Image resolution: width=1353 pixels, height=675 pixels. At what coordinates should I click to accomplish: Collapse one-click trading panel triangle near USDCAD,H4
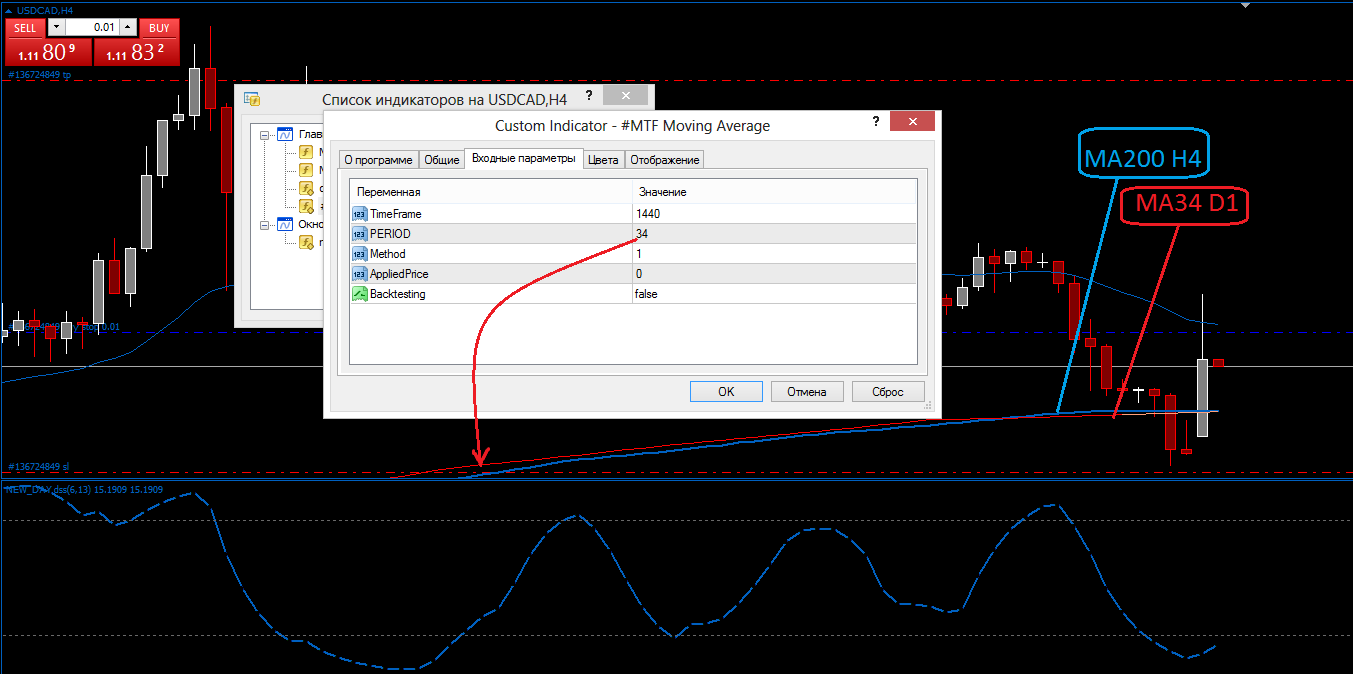pos(9,10)
